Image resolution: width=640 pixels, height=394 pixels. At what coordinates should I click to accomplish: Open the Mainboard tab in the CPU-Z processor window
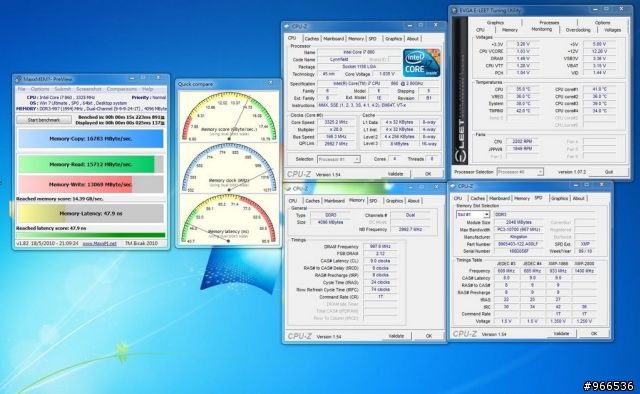(x=333, y=39)
